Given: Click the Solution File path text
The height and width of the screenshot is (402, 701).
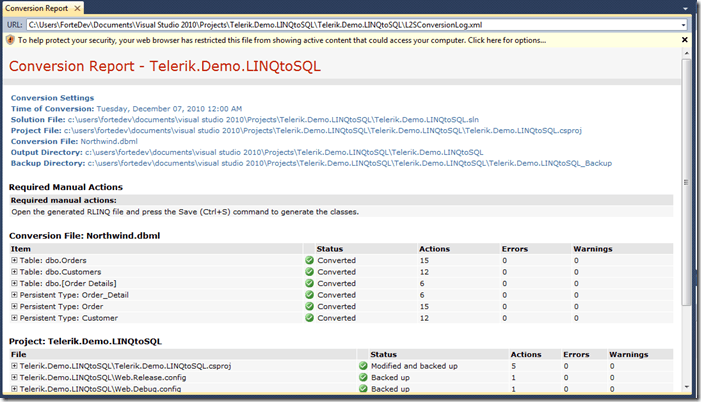Looking at the screenshot, I should (273, 119).
